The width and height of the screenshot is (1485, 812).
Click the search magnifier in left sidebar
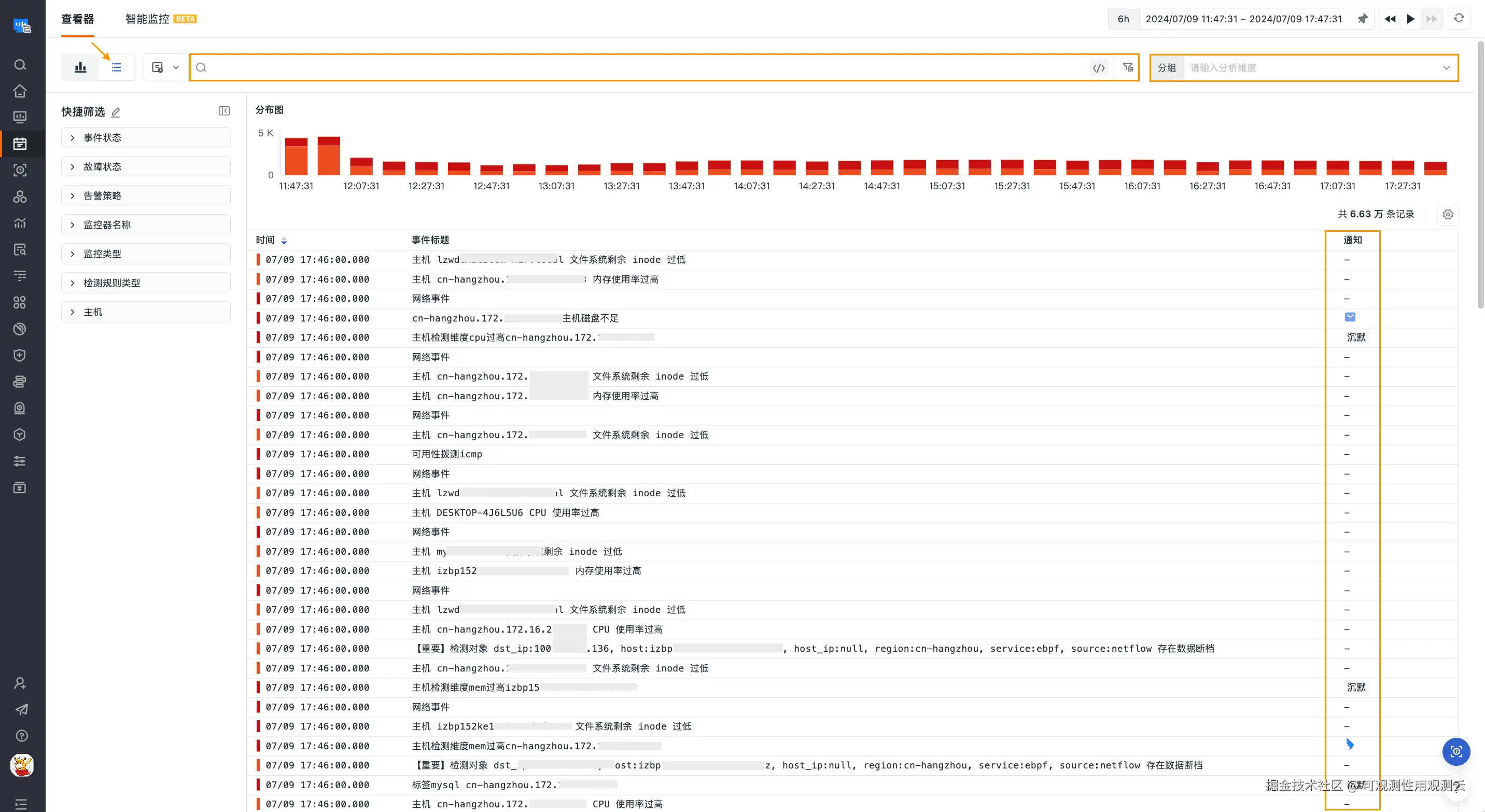pyautogui.click(x=20, y=64)
